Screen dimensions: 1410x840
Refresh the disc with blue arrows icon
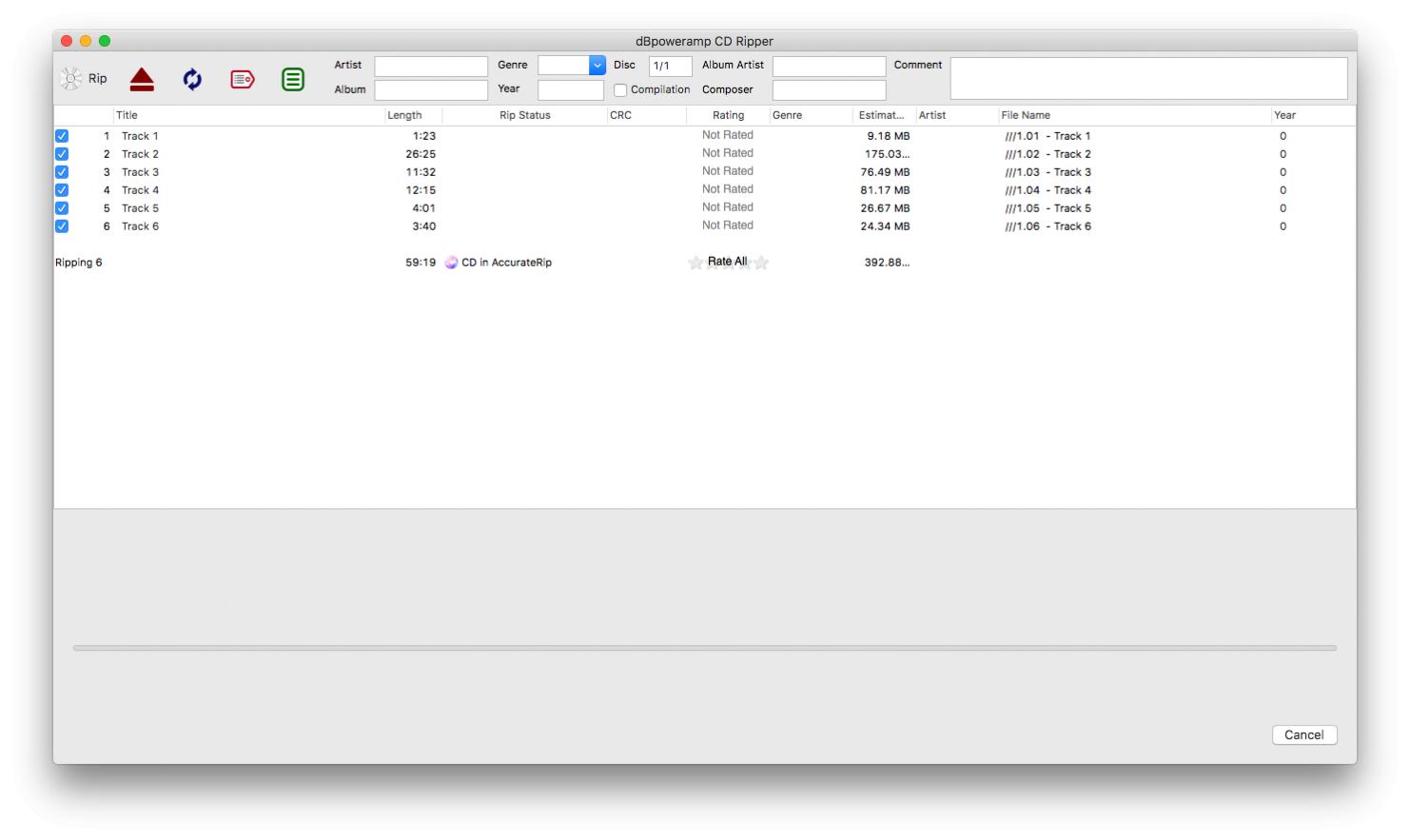192,80
